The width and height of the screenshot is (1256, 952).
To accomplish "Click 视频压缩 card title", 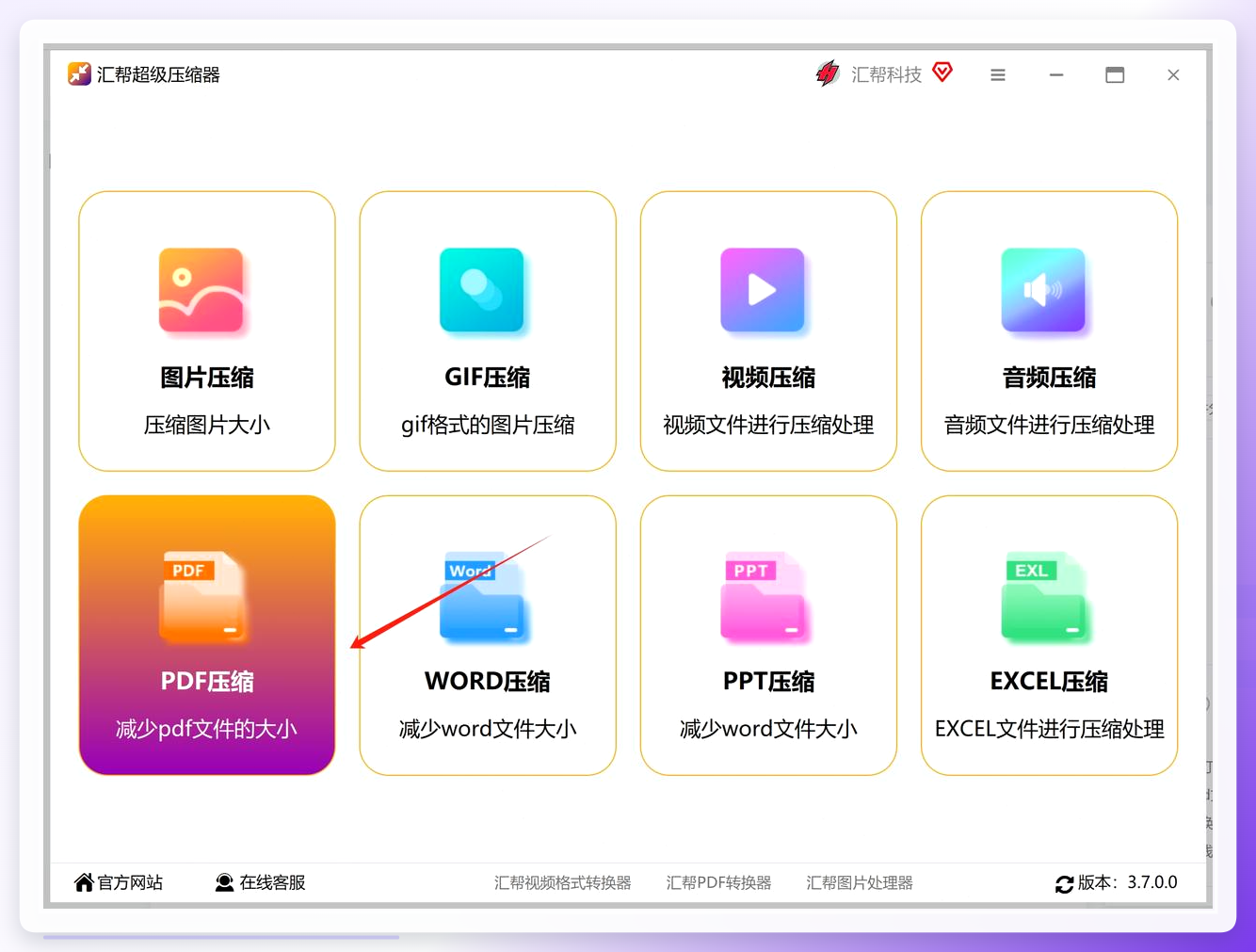I will click(768, 378).
